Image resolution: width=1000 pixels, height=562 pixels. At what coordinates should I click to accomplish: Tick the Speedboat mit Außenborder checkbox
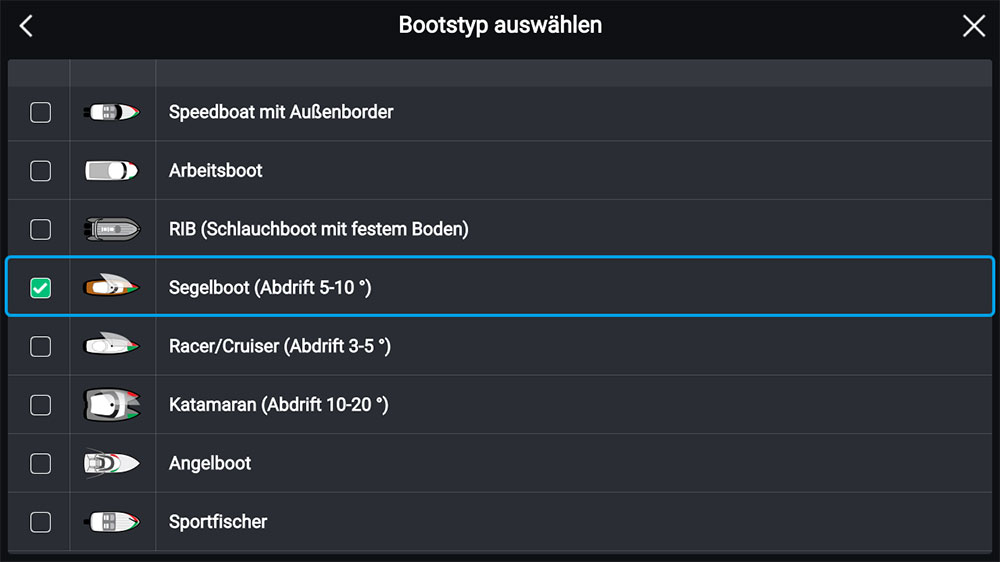(x=40, y=112)
